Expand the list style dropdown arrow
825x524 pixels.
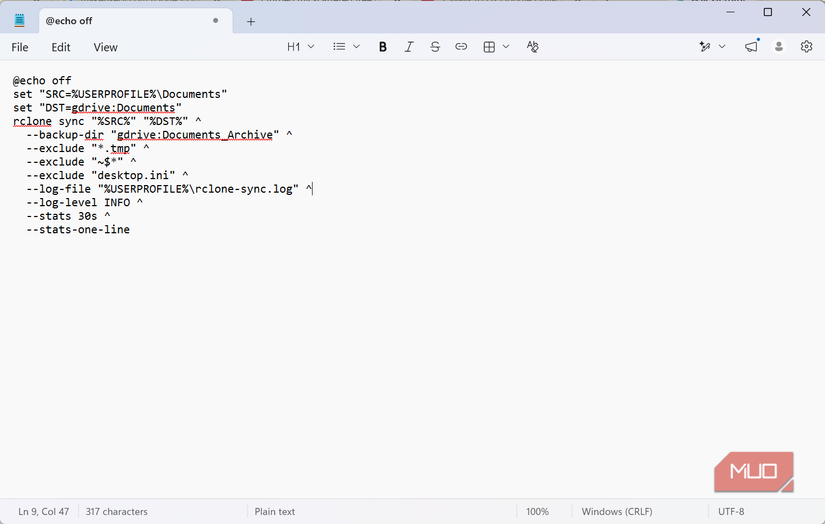click(x=356, y=47)
